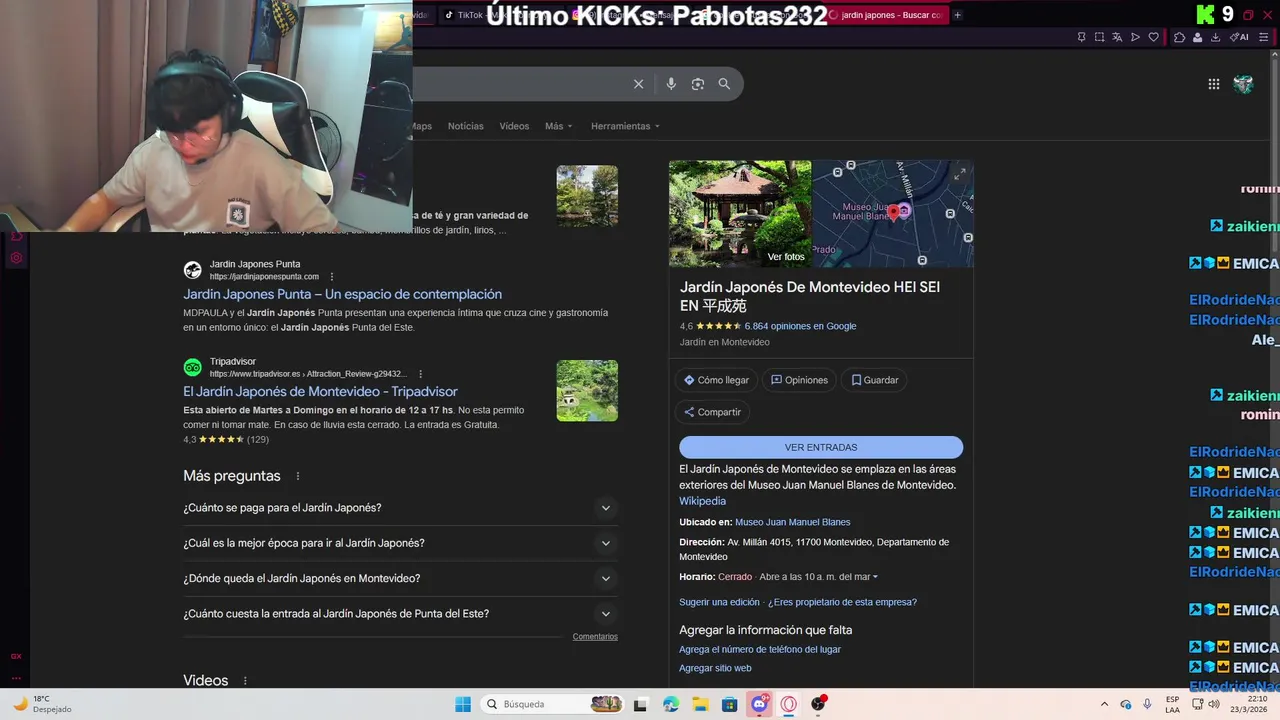Open 6.864 opiniones en Google link
The height and width of the screenshot is (720, 1280).
click(800, 326)
